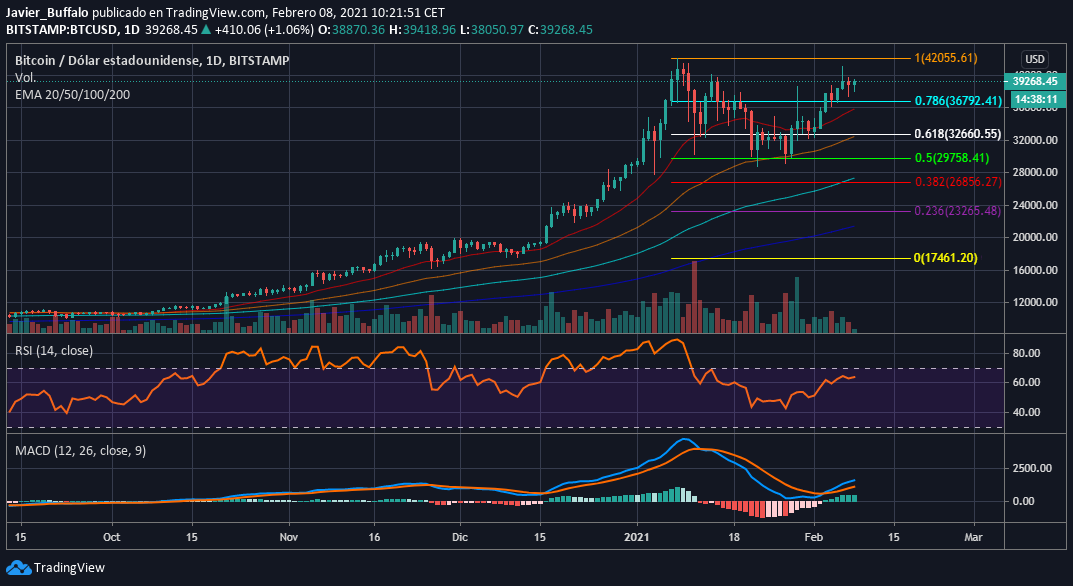Select the Fibonacci 0.618(32660.55) level label

click(x=958, y=134)
